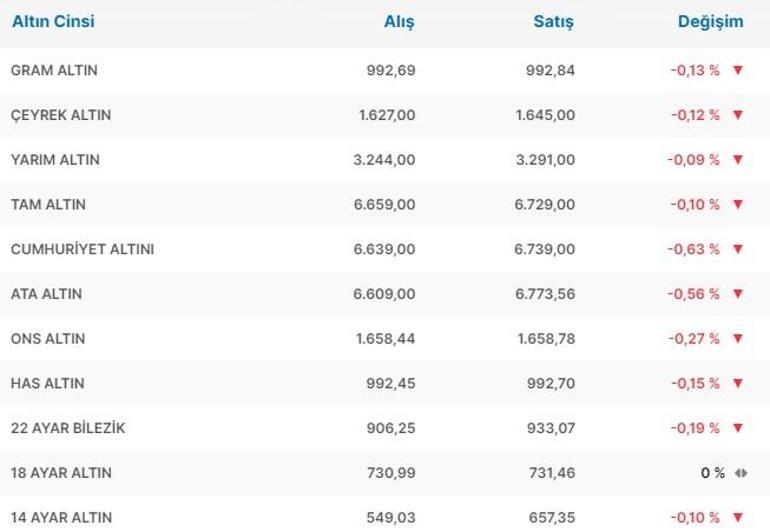Viewport: 770px width, 532px height.
Task: Click GRAM ALTIN selling price 992,84
Action: tap(550, 71)
